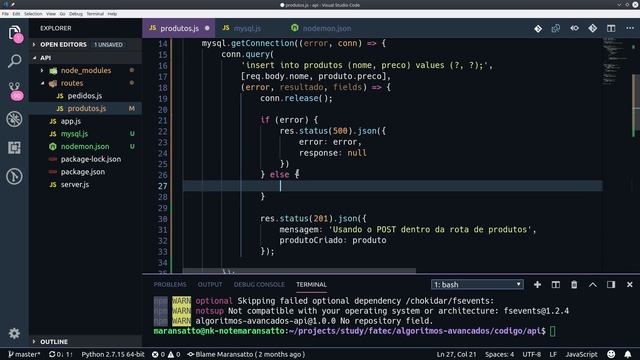Open the DEBUG CONSOLE panel tab
Image resolution: width=640 pixels, height=360 pixels.
click(259, 284)
